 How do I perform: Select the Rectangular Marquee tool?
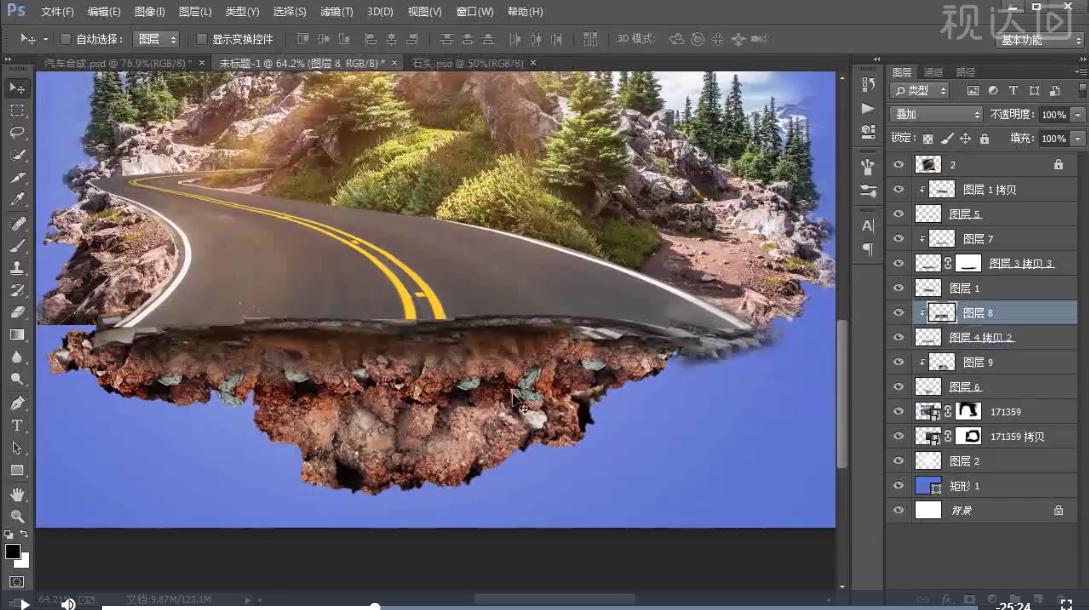coord(17,110)
